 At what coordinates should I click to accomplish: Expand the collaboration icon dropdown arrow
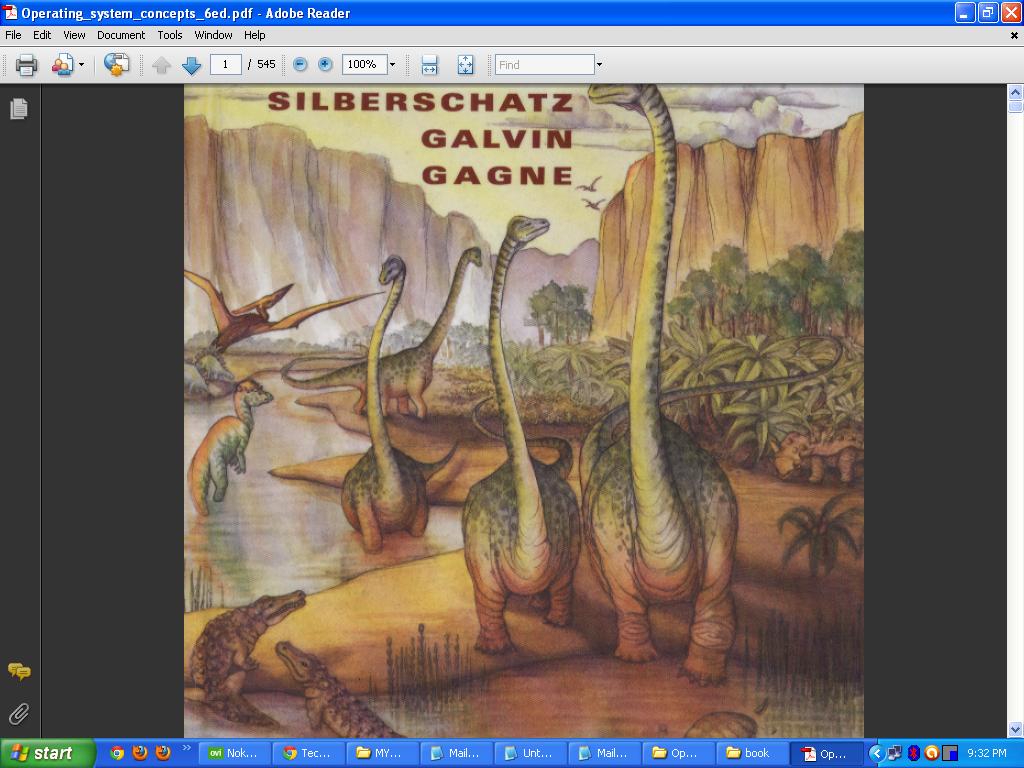coord(81,65)
